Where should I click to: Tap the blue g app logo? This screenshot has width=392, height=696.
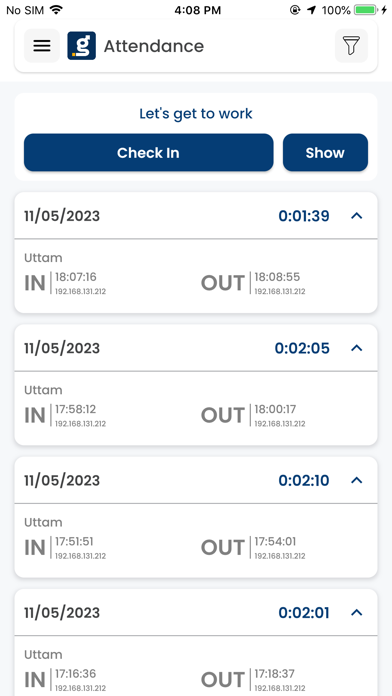coord(82,46)
